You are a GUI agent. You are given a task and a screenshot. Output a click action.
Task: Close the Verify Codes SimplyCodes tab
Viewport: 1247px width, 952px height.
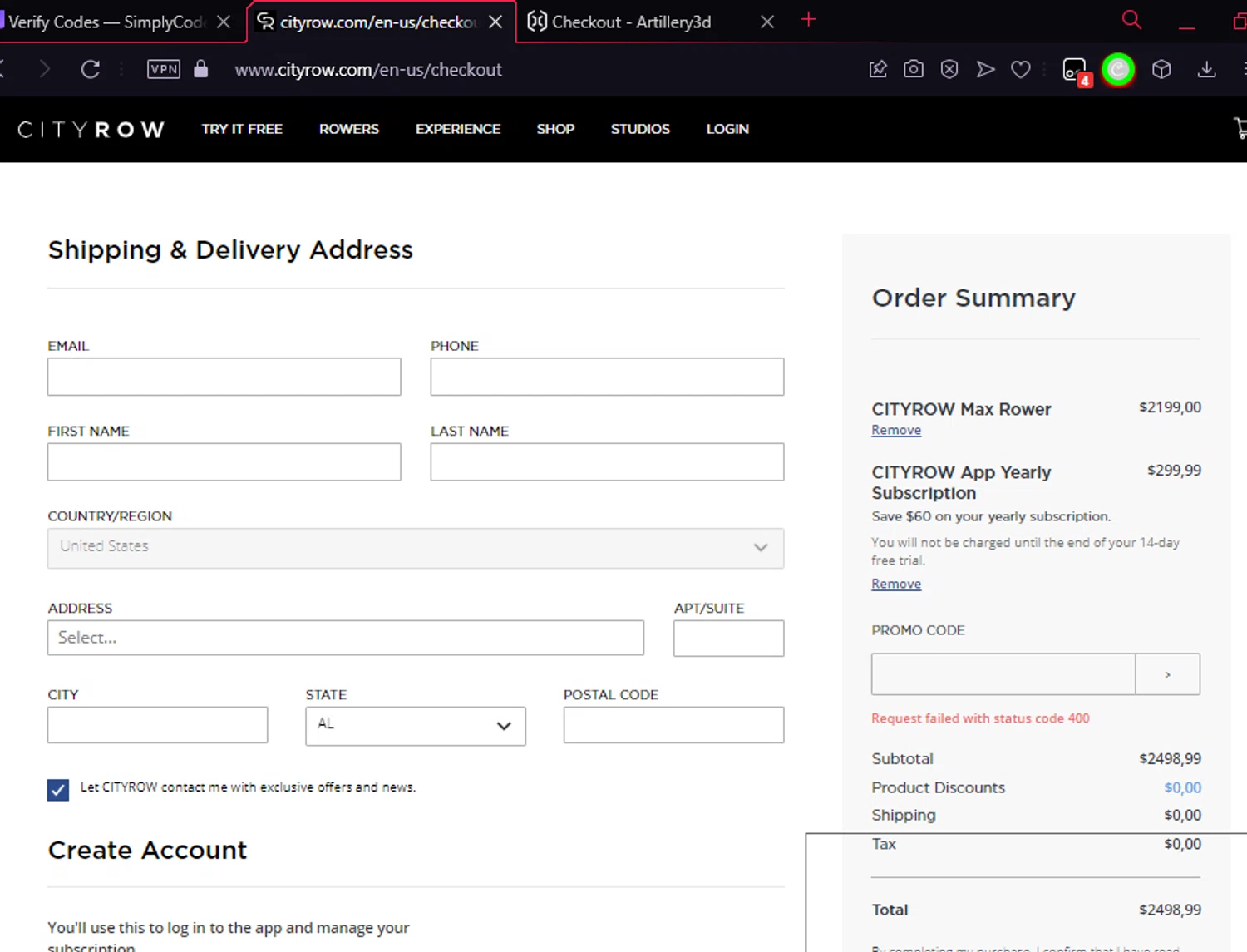point(224,22)
